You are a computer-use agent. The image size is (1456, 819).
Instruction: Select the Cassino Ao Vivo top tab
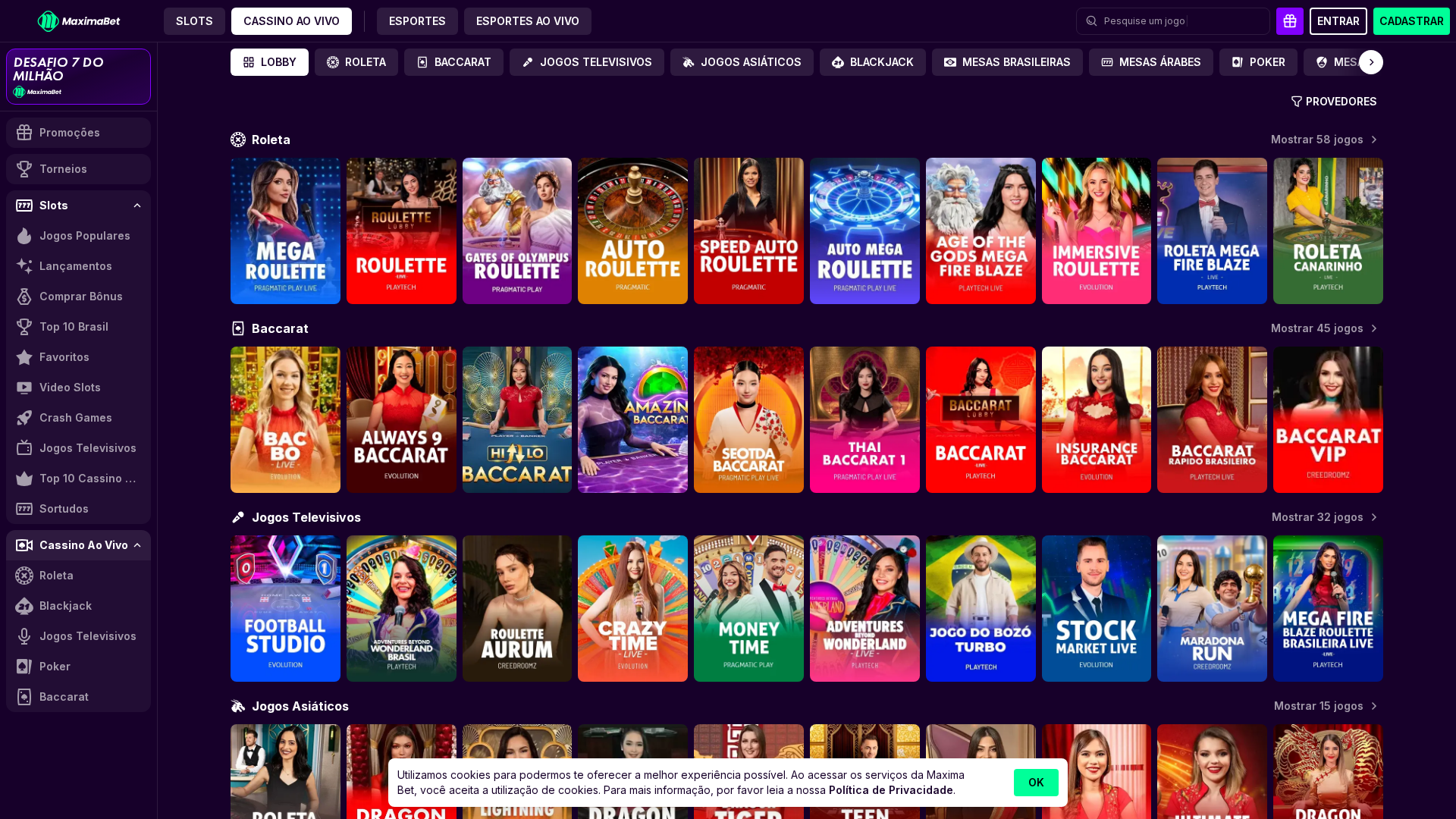[291, 21]
